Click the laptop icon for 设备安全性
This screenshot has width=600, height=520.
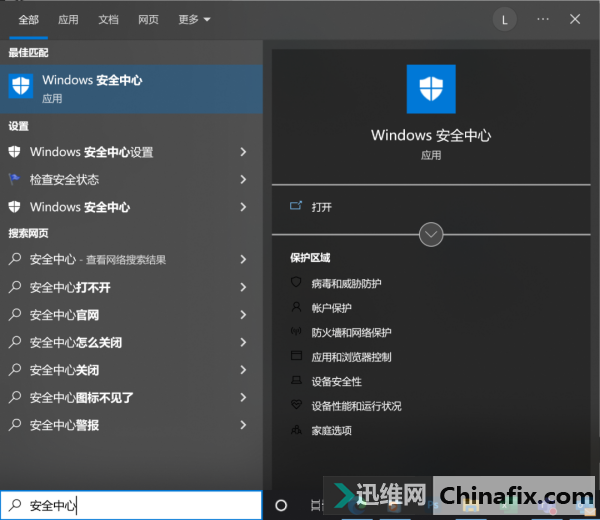click(x=296, y=380)
